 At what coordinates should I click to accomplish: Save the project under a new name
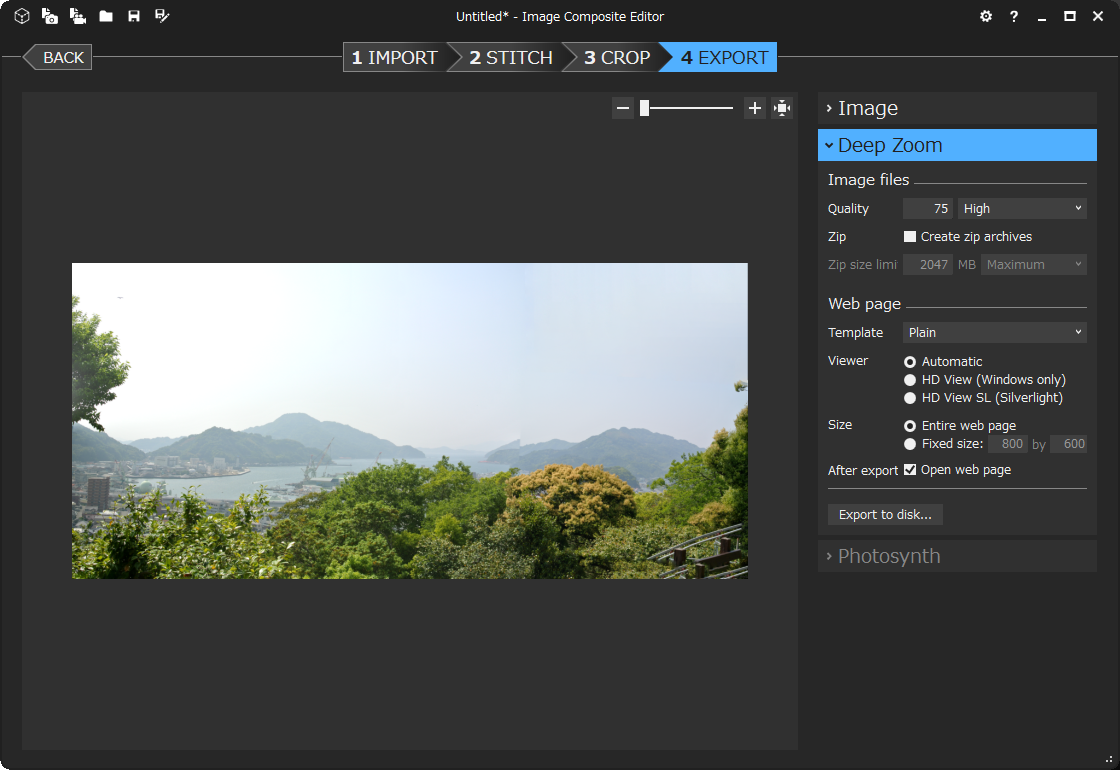coord(161,16)
